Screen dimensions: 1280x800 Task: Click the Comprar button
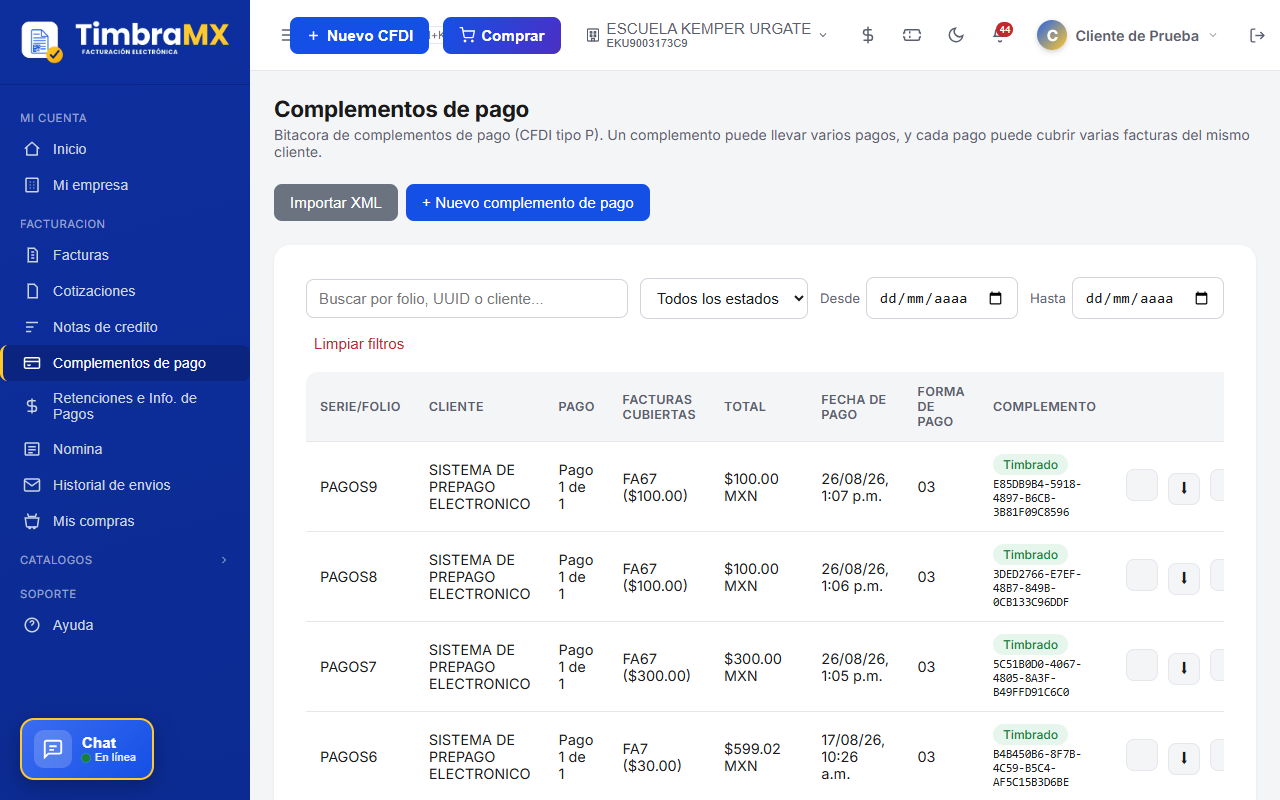pyautogui.click(x=502, y=35)
